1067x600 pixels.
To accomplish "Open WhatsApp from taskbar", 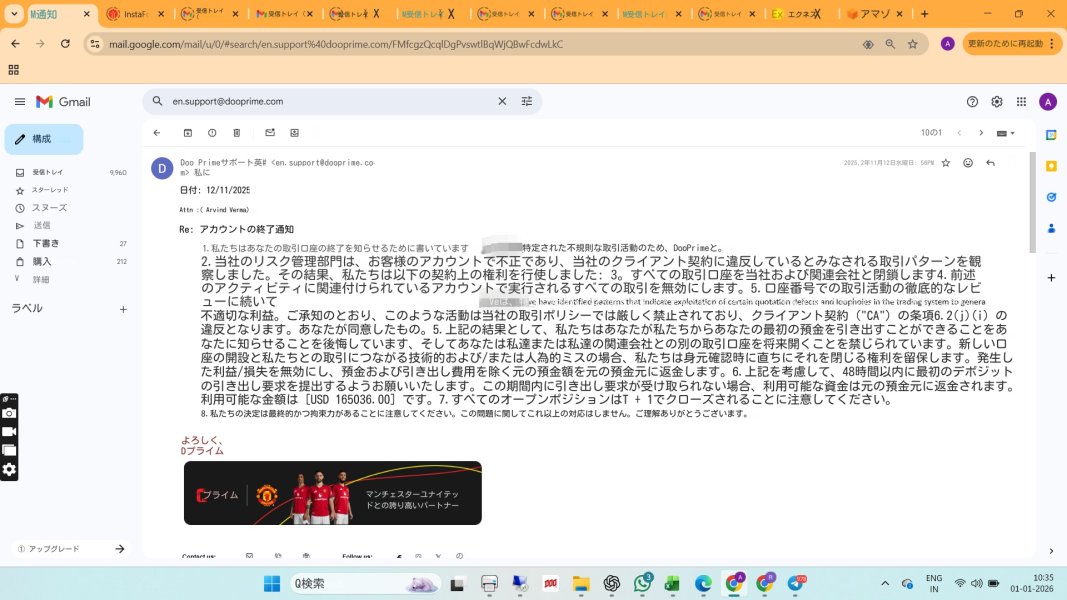I will click(x=642, y=583).
